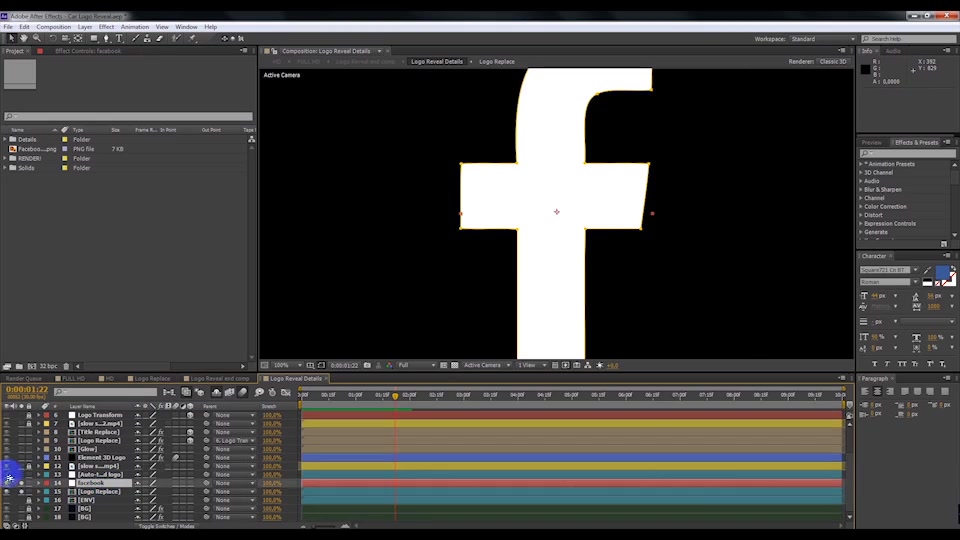
Task: Select the Pan Behind anchor point tool
Action: (x=78, y=39)
